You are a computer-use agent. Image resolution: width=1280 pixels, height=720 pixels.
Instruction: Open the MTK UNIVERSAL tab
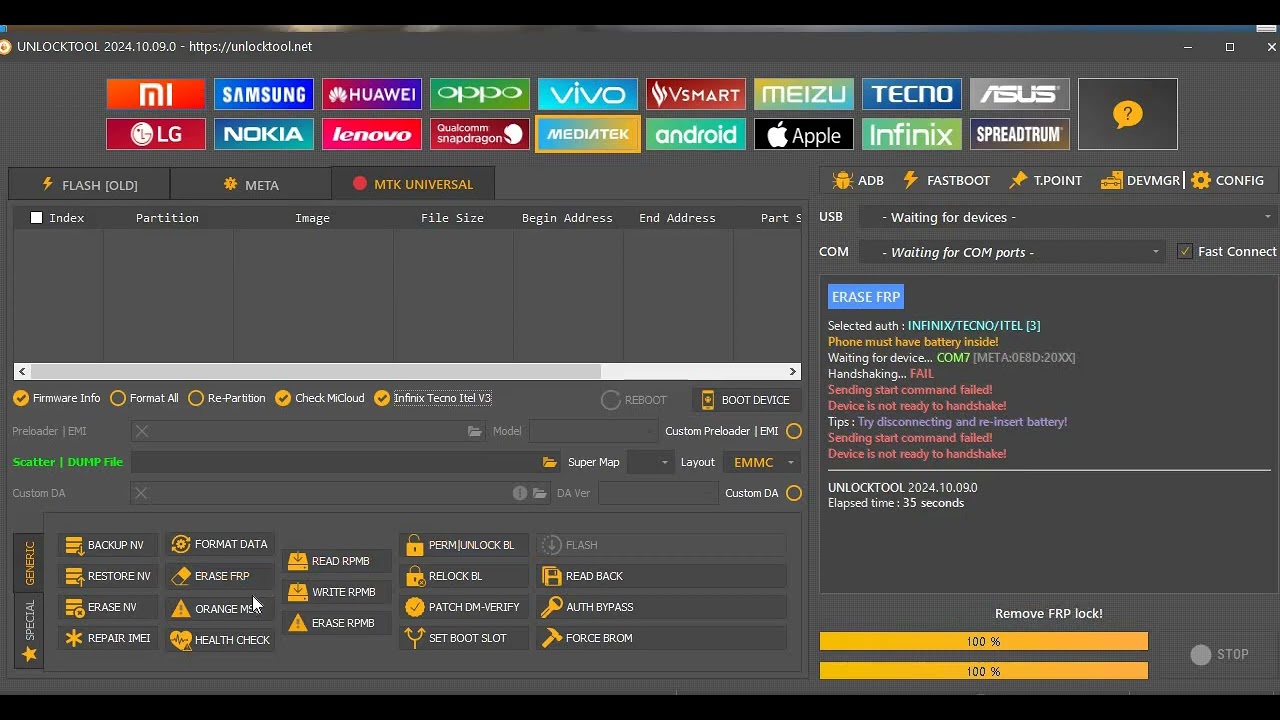[413, 184]
